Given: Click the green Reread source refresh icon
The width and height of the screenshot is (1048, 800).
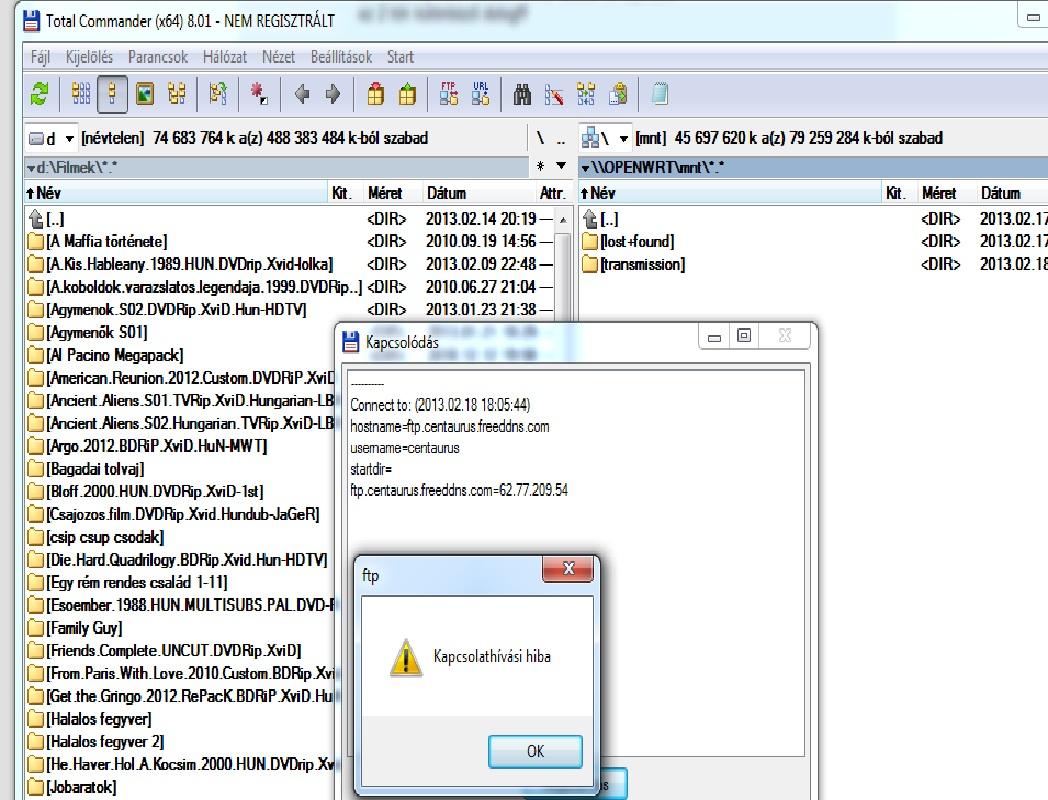Looking at the screenshot, I should (x=39, y=94).
